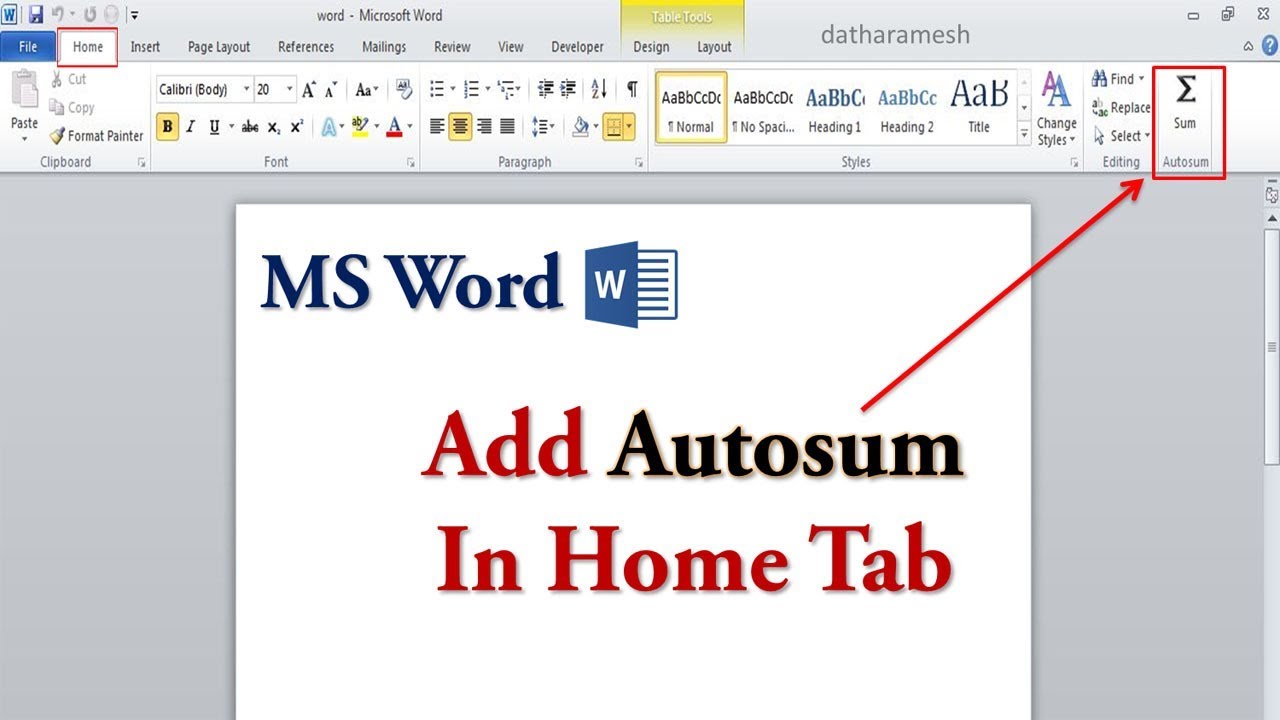
Task: Toggle Underline formatting
Action: point(215,127)
